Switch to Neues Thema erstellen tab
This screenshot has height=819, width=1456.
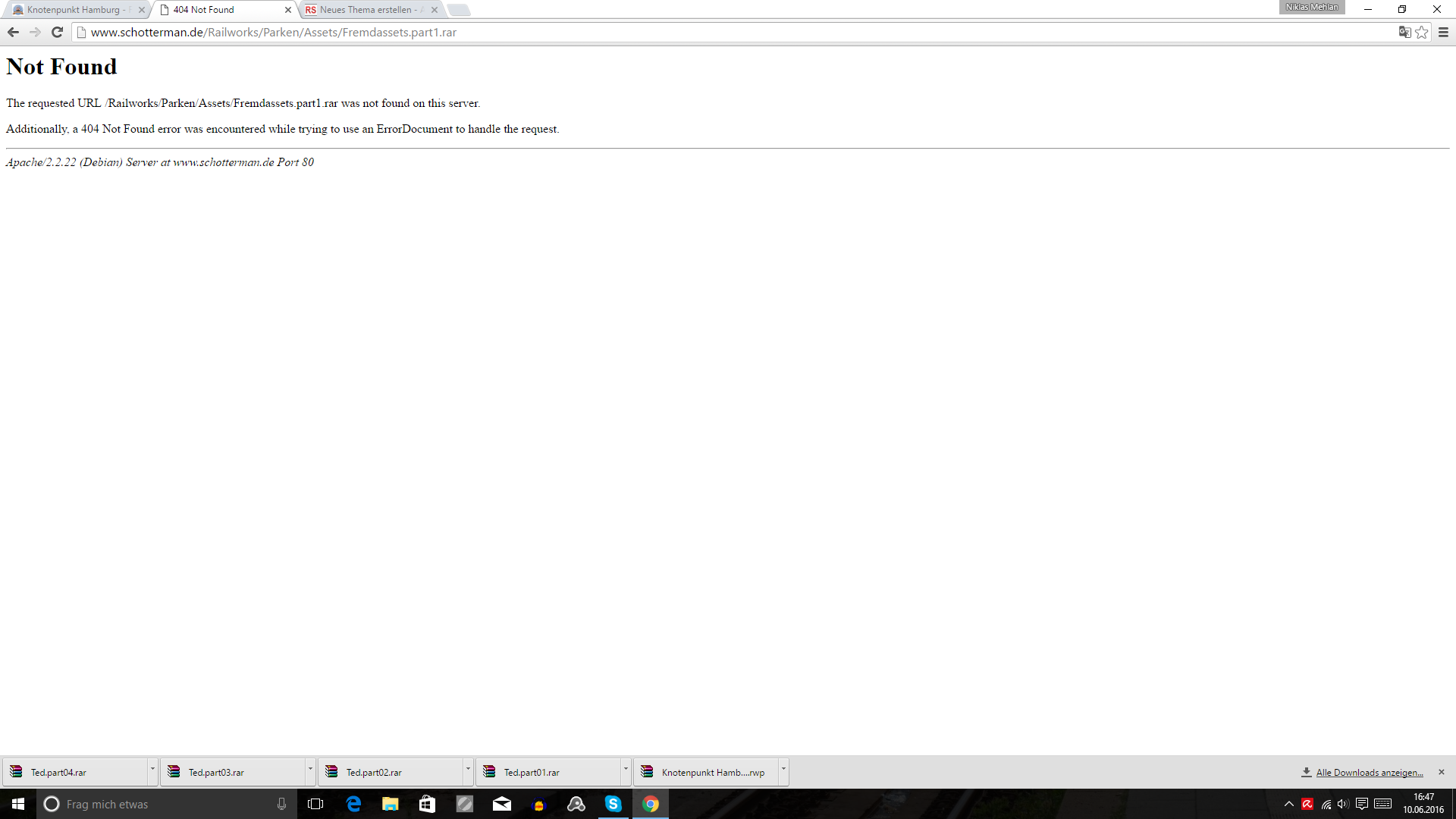click(x=367, y=10)
